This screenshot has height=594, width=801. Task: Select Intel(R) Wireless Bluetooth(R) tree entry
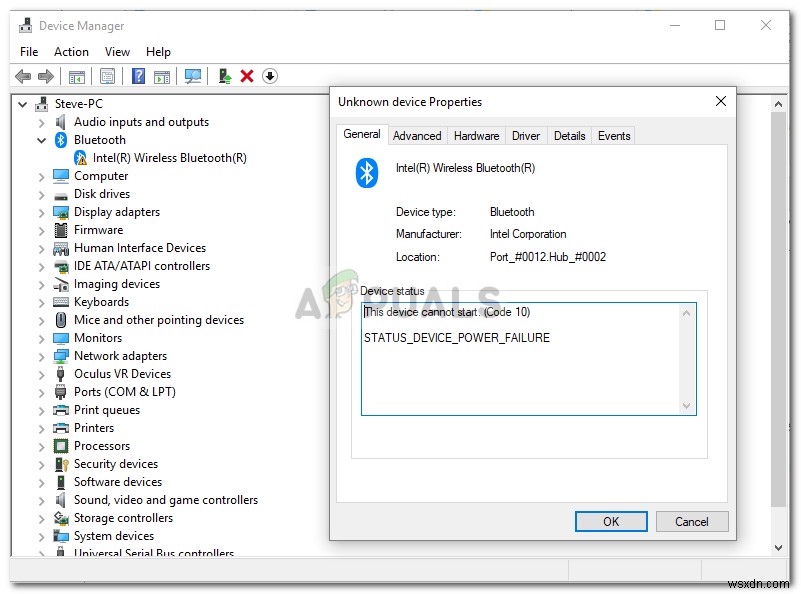(170, 158)
